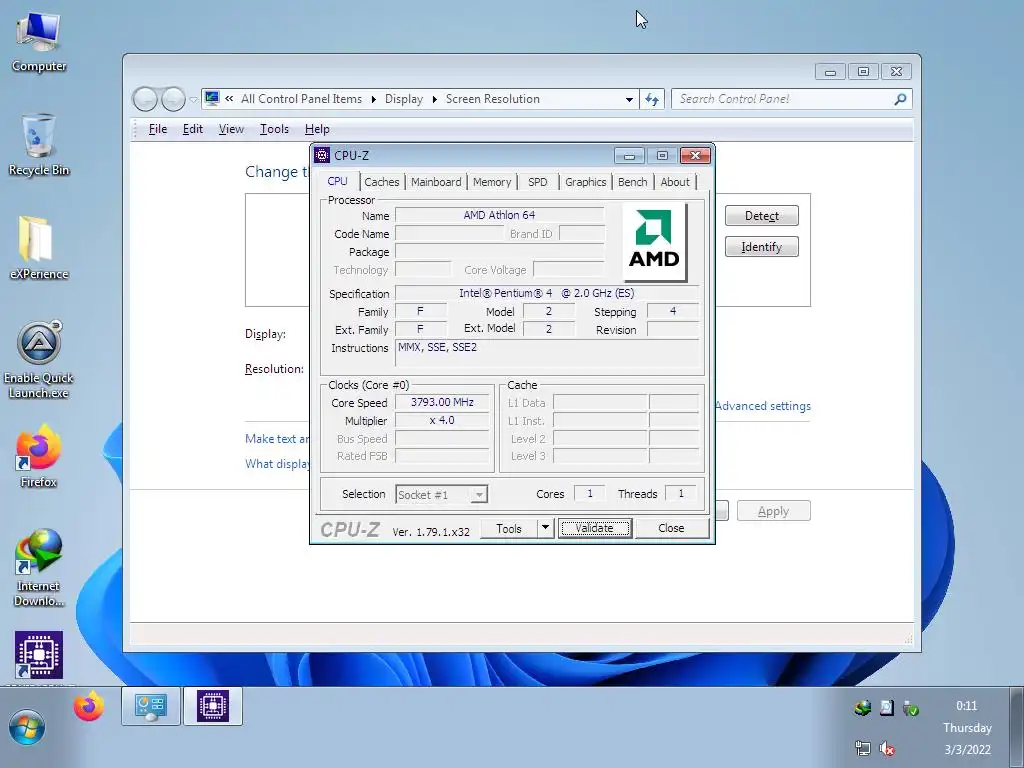
Task: Expand the breadcrumb arrow after Display
Action: (434, 99)
